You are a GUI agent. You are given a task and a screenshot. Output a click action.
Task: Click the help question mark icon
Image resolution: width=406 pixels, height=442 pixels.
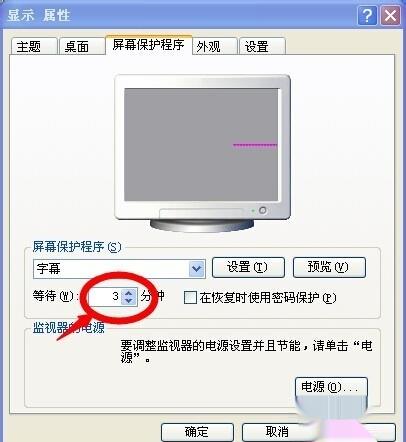pyautogui.click(x=367, y=16)
